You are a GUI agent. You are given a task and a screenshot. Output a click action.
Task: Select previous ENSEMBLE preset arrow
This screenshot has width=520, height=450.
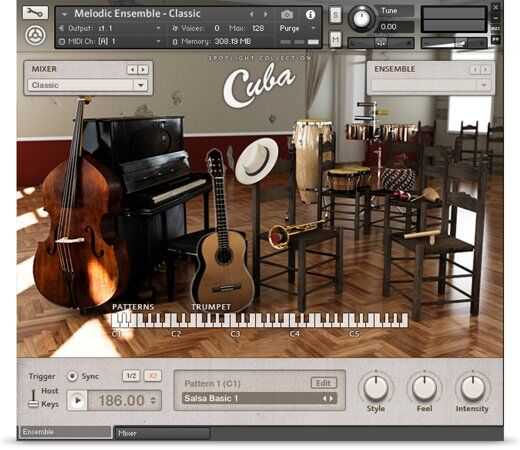[475, 69]
